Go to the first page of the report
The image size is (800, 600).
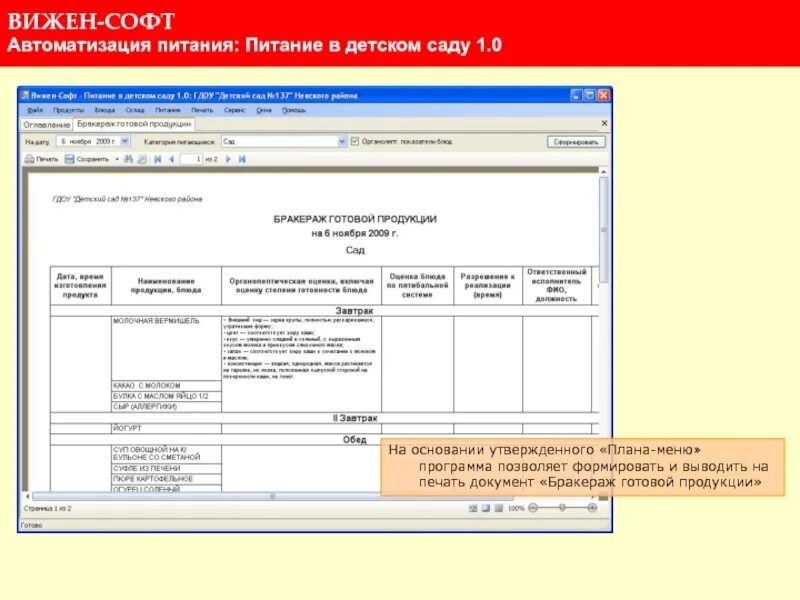click(x=158, y=159)
